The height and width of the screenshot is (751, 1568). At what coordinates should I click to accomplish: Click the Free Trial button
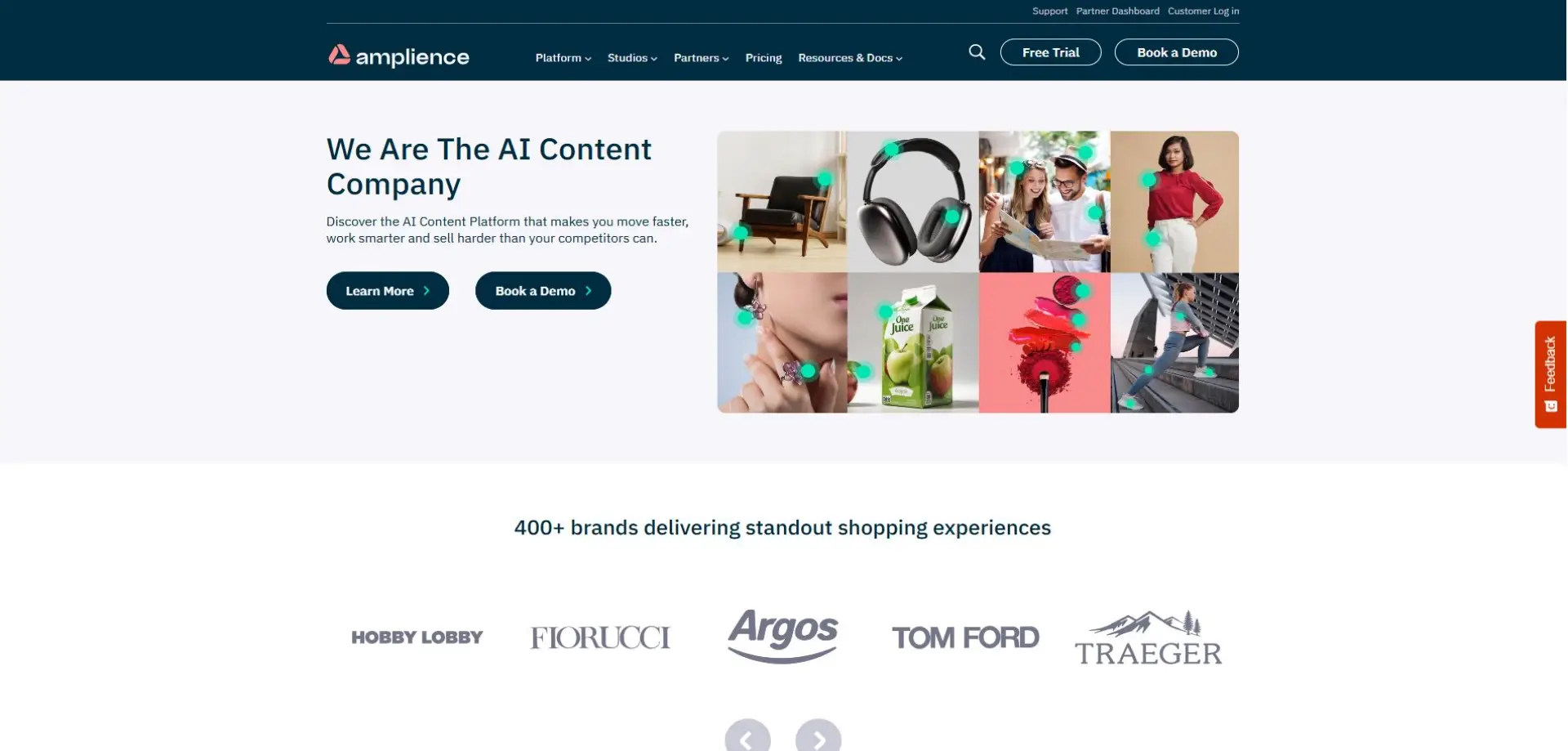click(1050, 52)
